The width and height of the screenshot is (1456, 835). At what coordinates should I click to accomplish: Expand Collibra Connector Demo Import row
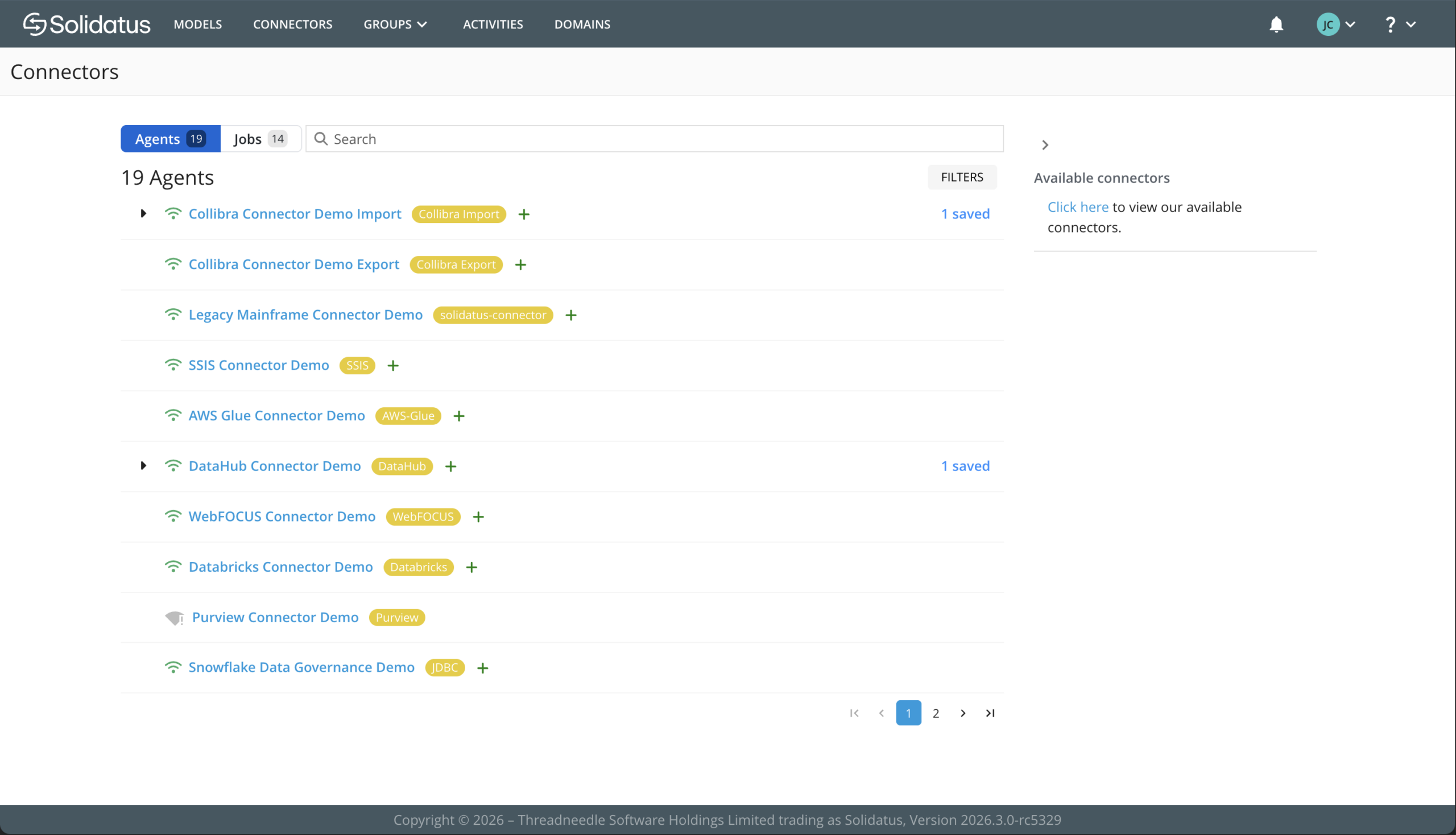[x=143, y=213]
